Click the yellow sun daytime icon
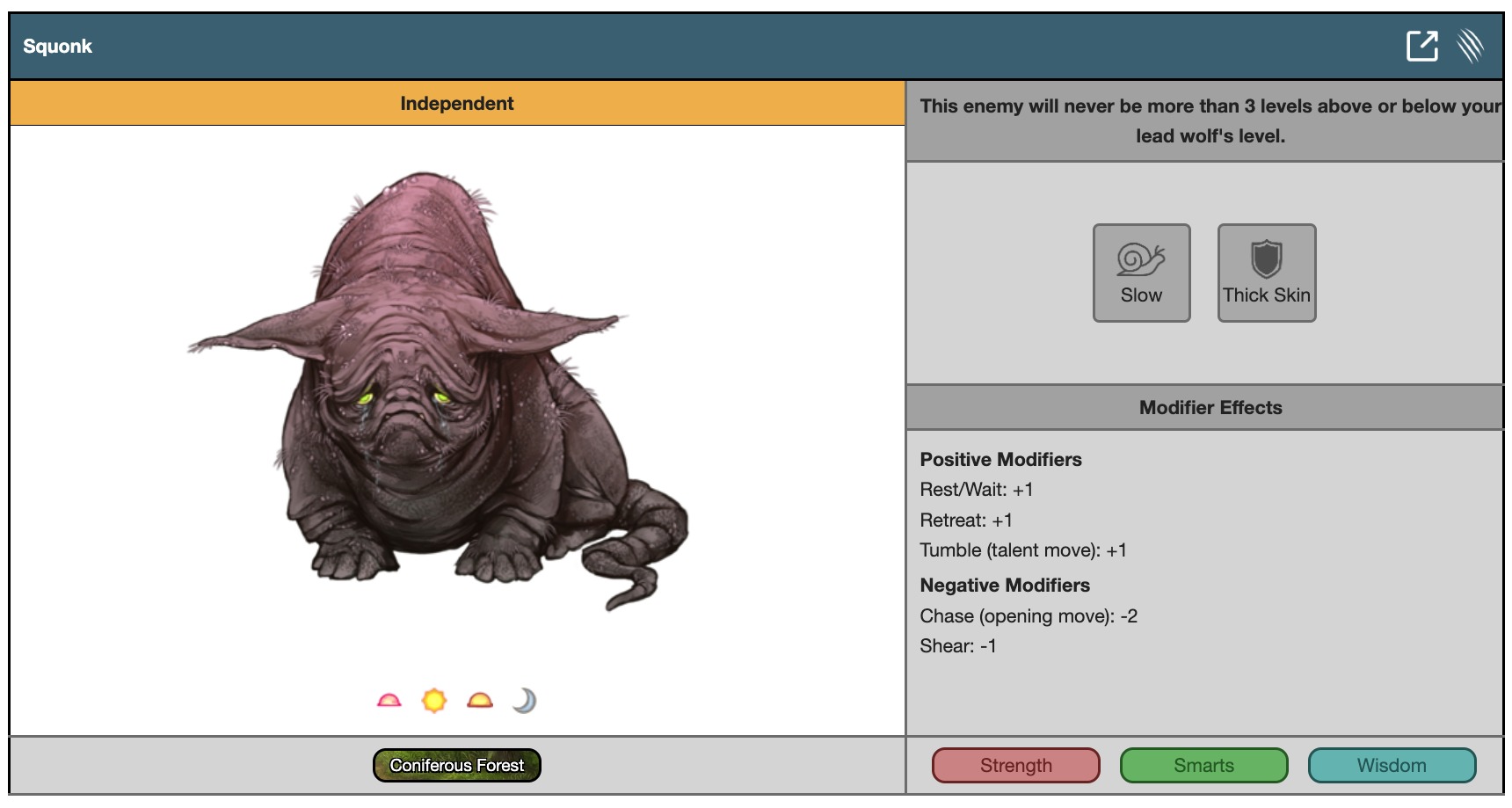The image size is (1512, 808). (x=434, y=701)
